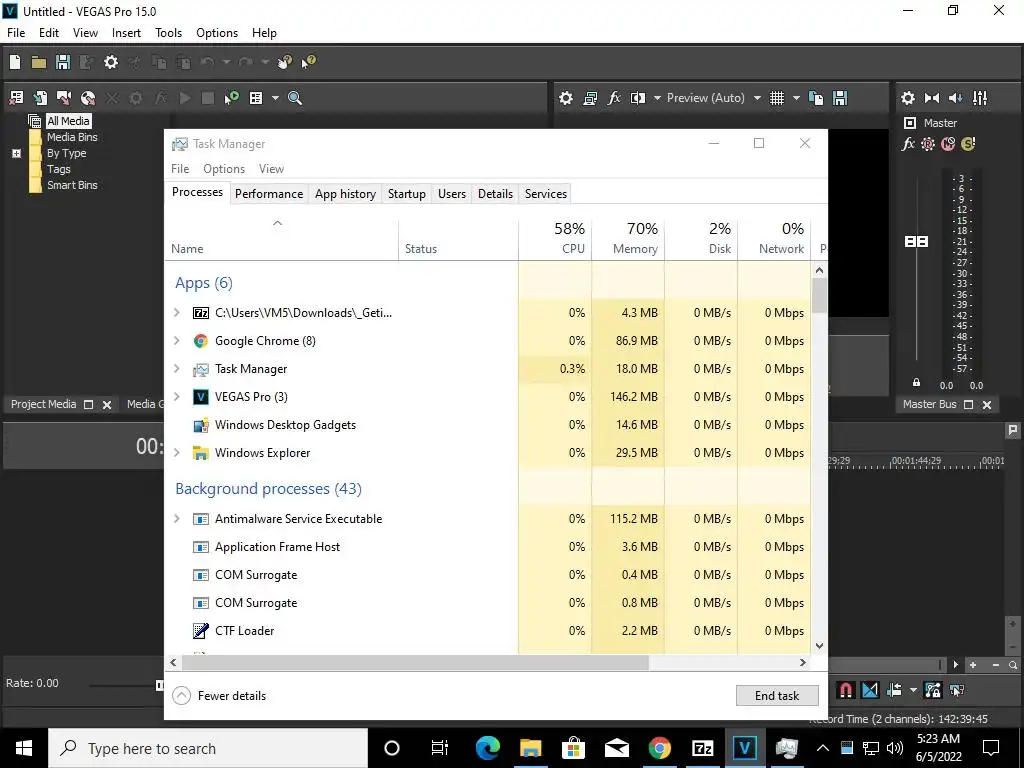Open the Edit menu in VEGAS Pro
Image resolution: width=1024 pixels, height=768 pixels.
pos(49,33)
